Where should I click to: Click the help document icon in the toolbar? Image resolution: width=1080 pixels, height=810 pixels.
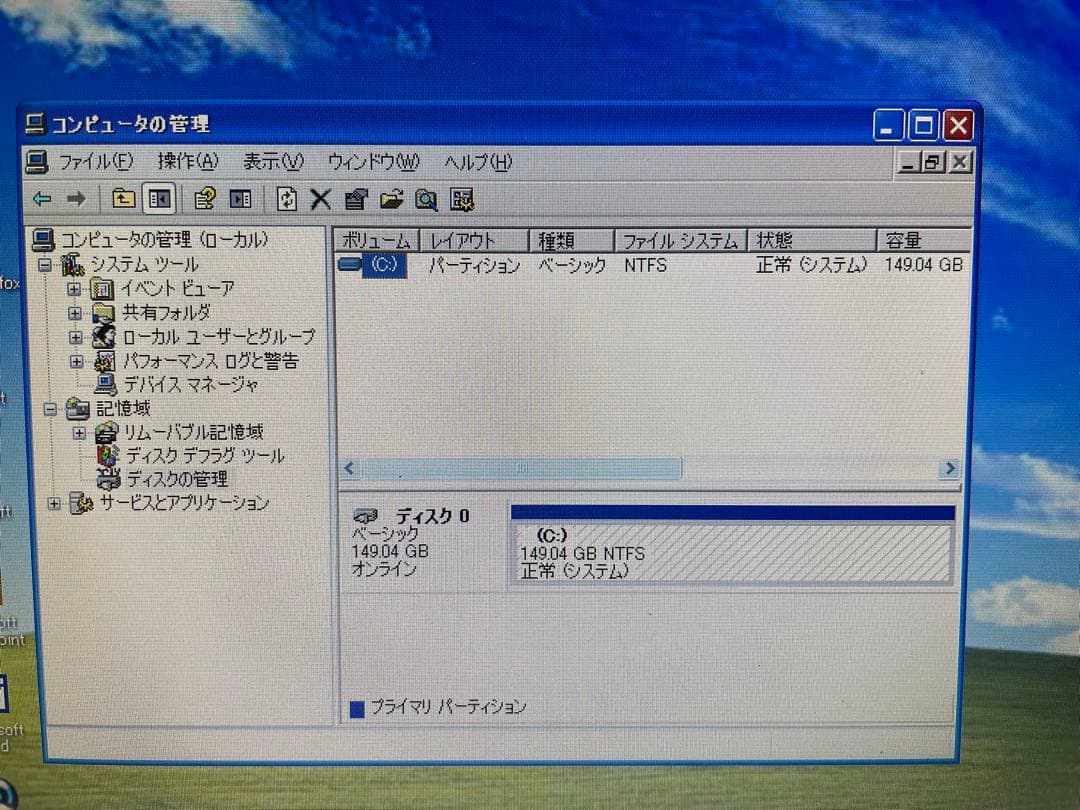[206, 199]
